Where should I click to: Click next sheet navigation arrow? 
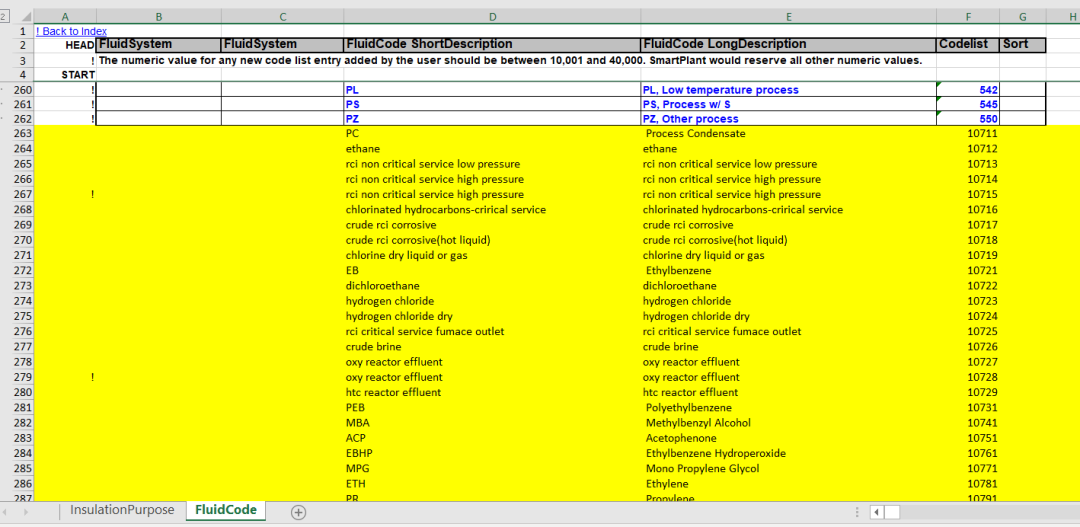27,512
